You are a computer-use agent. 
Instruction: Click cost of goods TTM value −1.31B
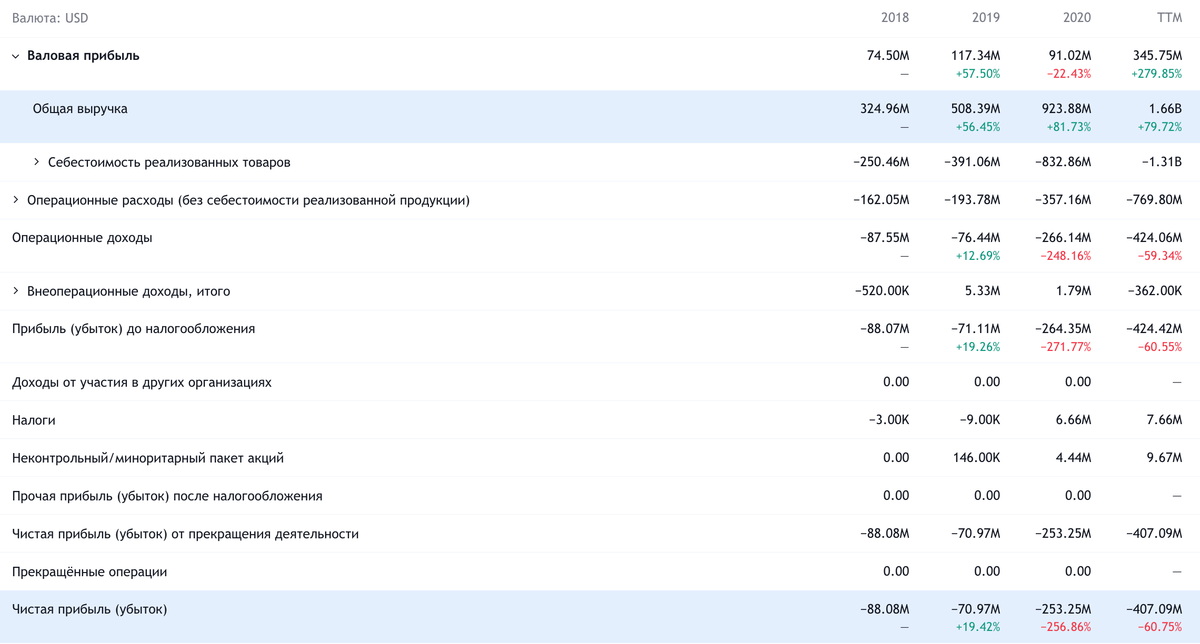click(1162, 162)
